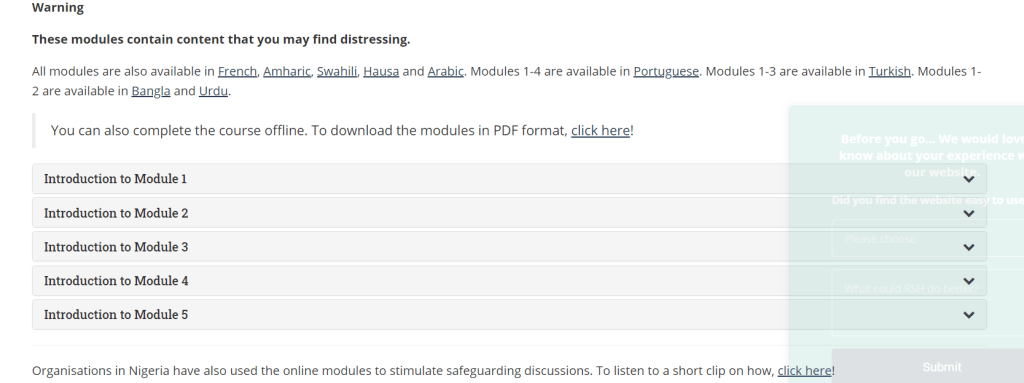The width and height of the screenshot is (1024, 383).
Task: Submit the website feedback form
Action: (928, 366)
